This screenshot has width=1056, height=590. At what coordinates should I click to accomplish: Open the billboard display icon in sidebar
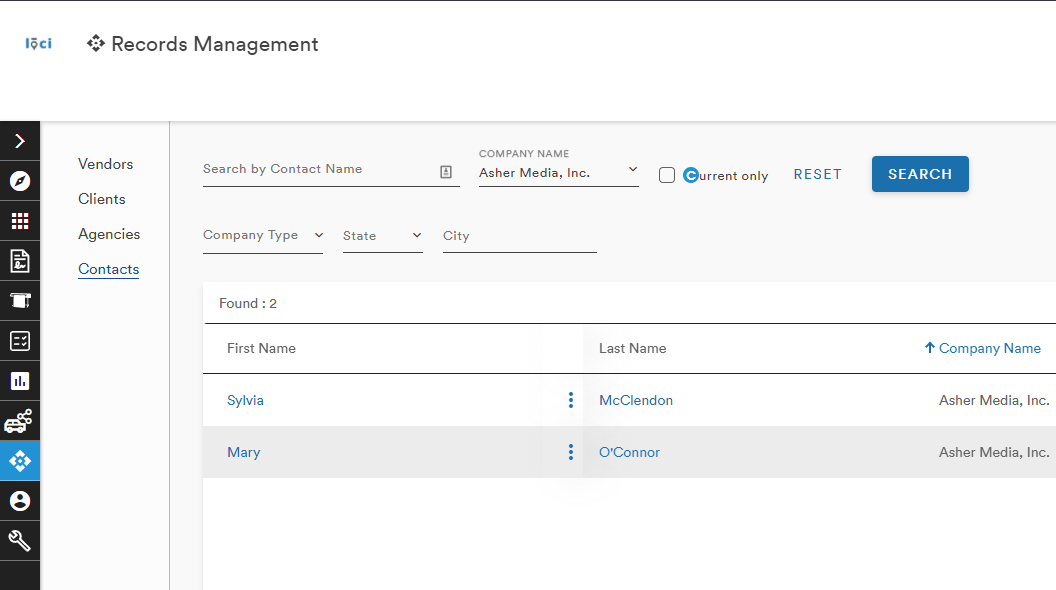coord(20,300)
